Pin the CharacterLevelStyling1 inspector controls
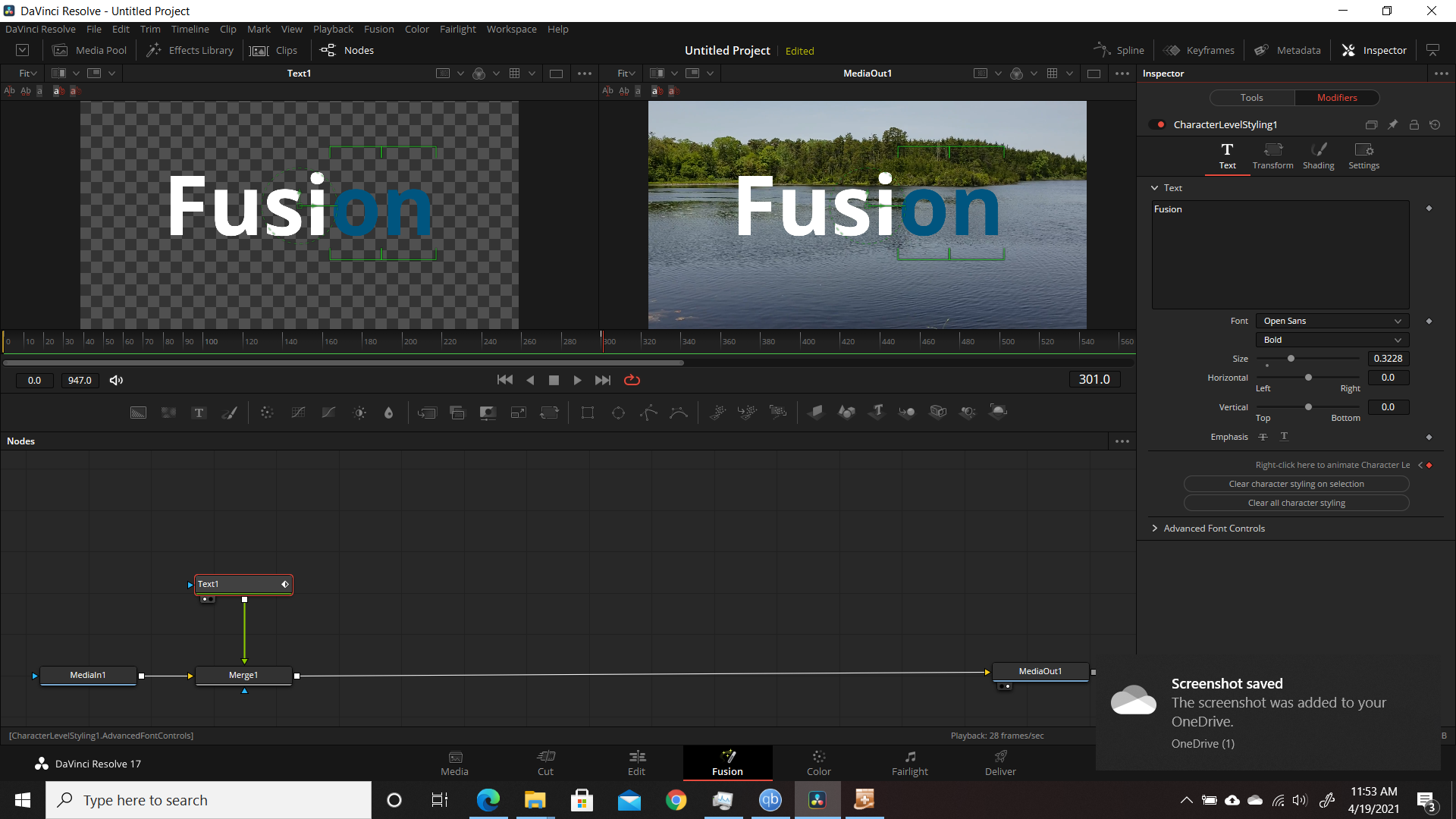Screen dimensions: 1456x819 1392,124
